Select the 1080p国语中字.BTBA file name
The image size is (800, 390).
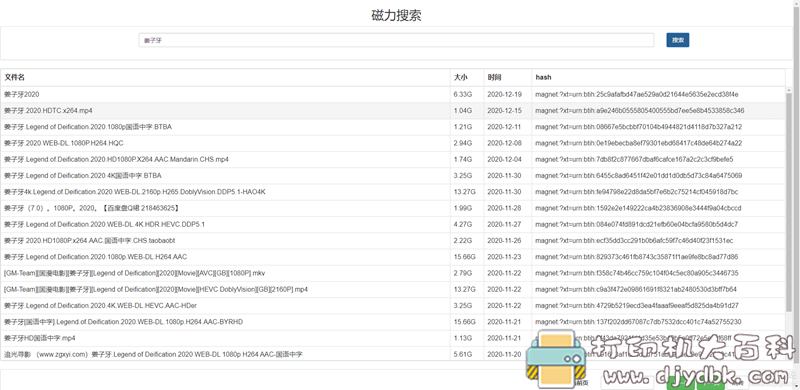tap(88, 127)
